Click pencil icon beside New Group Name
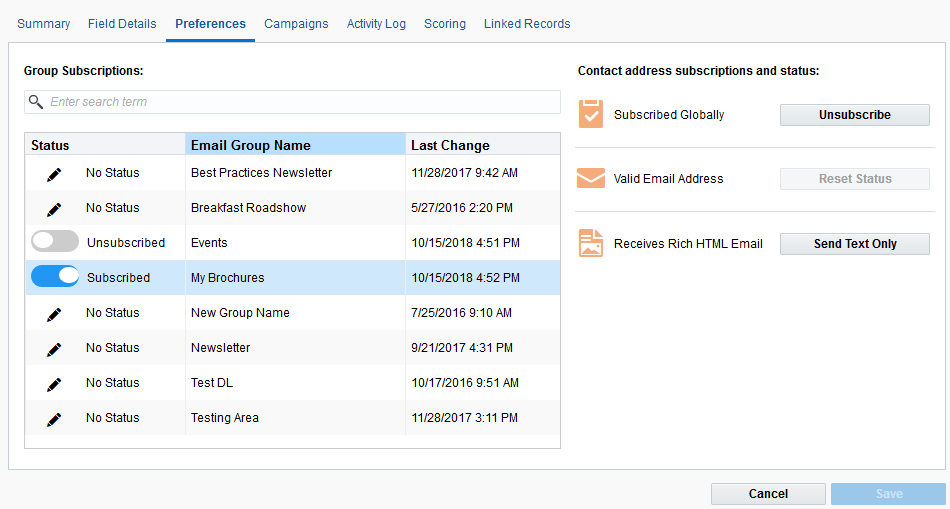 (54, 314)
